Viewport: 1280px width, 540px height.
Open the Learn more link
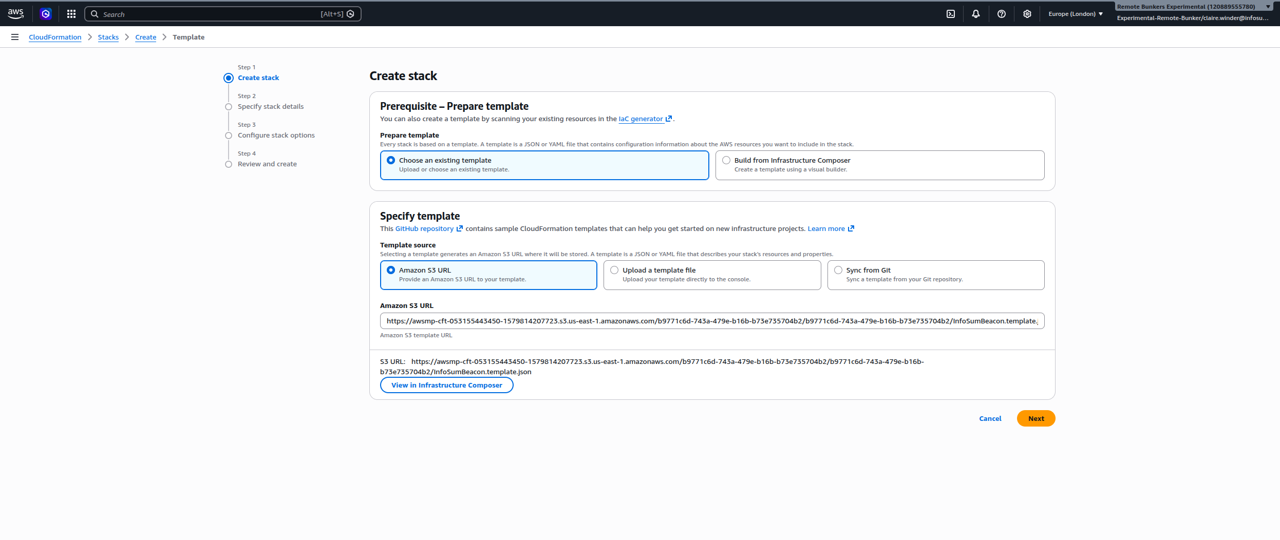831,229
